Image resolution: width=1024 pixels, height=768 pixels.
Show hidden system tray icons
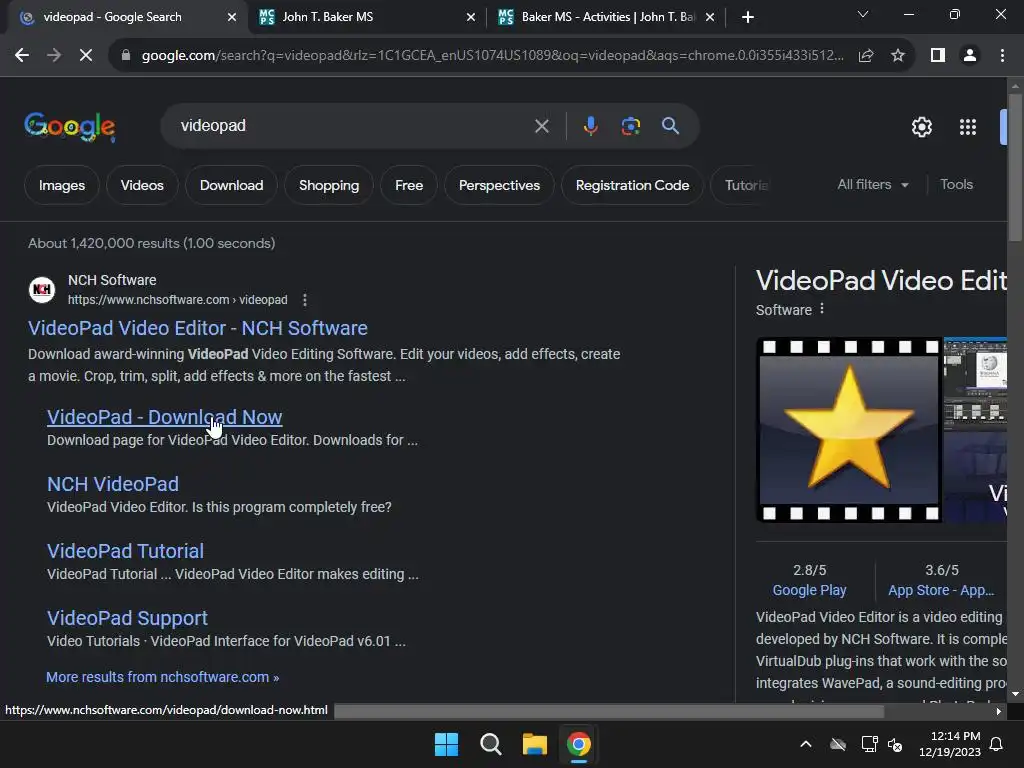coord(806,744)
